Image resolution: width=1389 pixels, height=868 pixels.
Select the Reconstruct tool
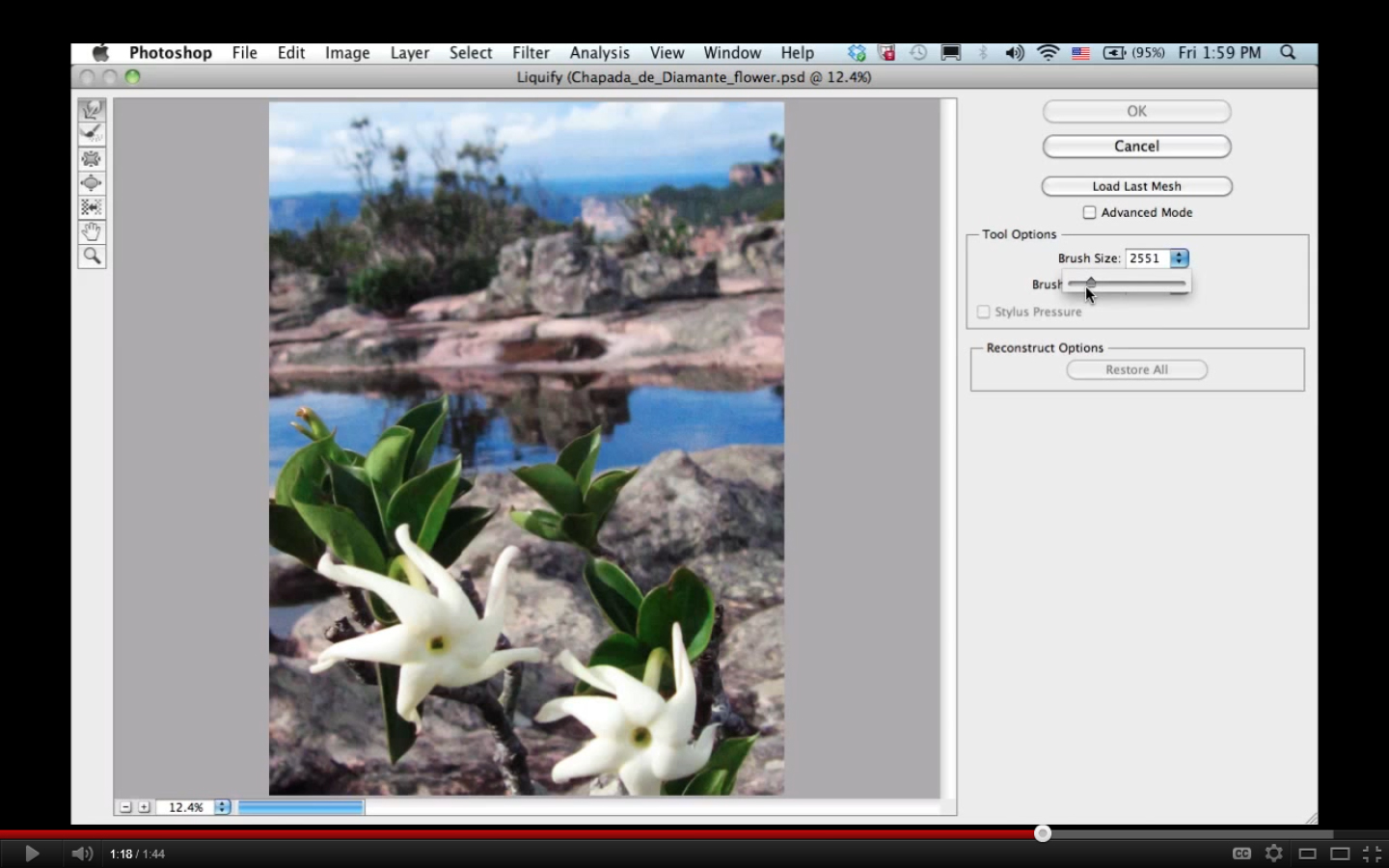(x=92, y=134)
